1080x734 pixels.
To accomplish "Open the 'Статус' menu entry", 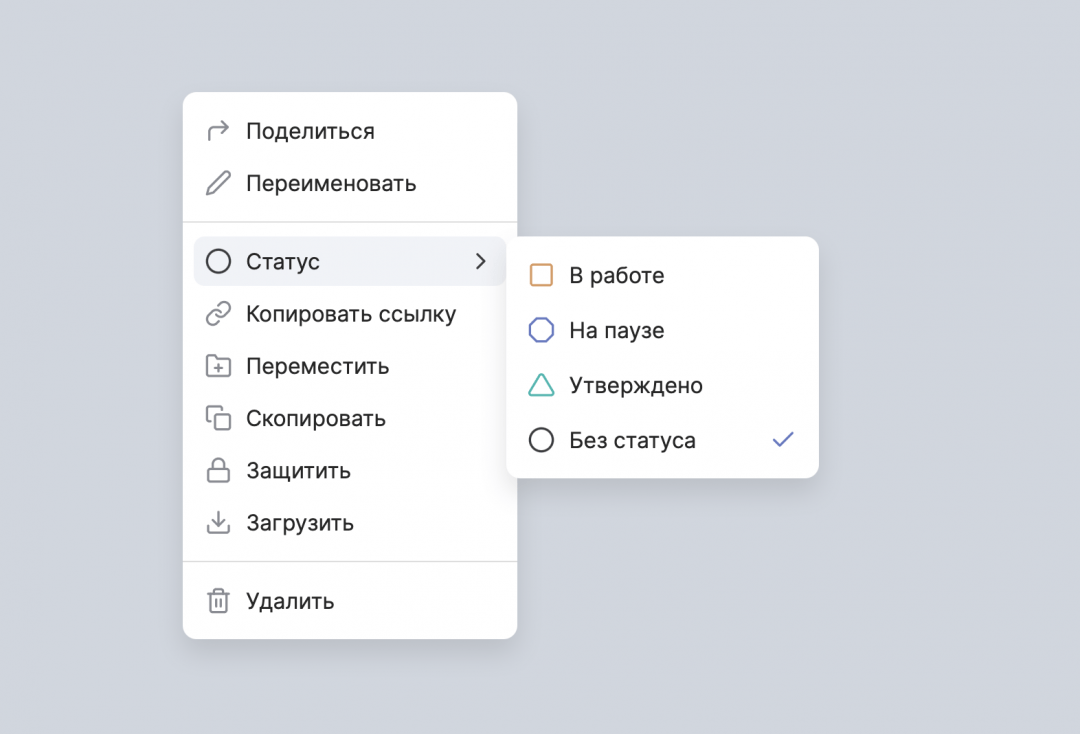I will [x=283, y=262].
